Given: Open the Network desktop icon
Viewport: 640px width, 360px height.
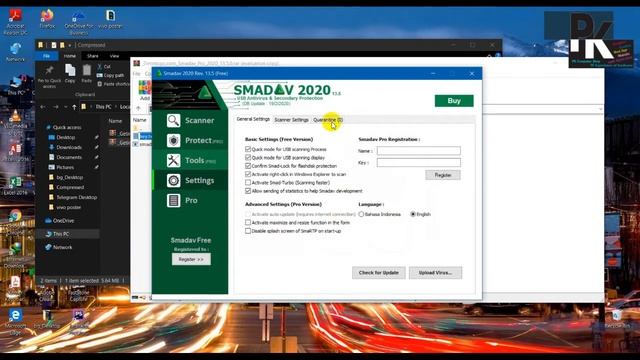Looking at the screenshot, I should click(x=16, y=52).
